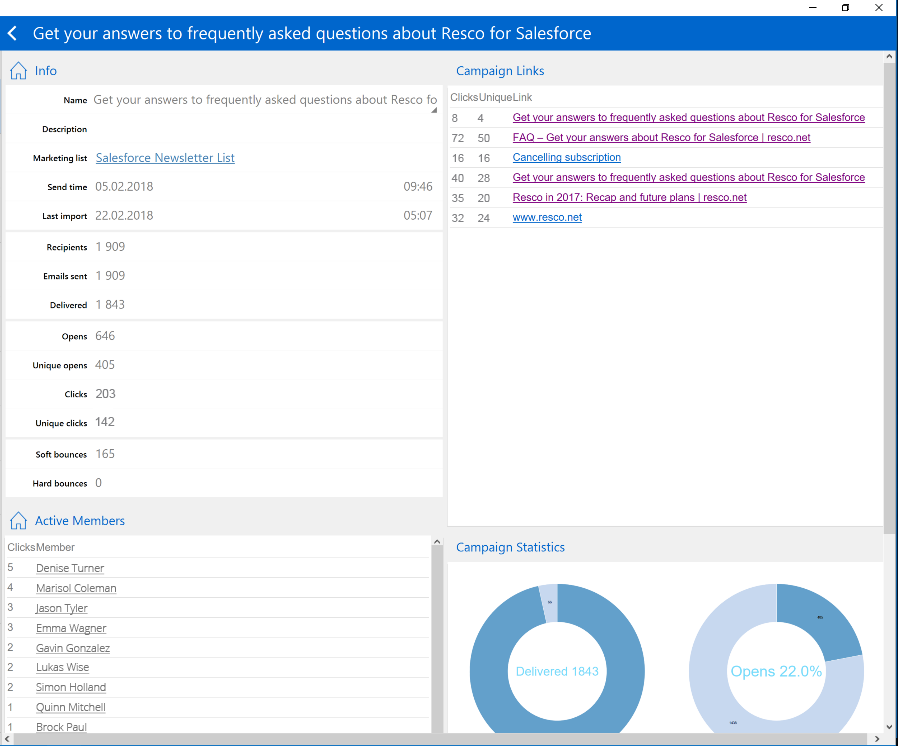Viewport: 898px width, 746px height.
Task: Click the home icon beside Info
Action: point(18,70)
